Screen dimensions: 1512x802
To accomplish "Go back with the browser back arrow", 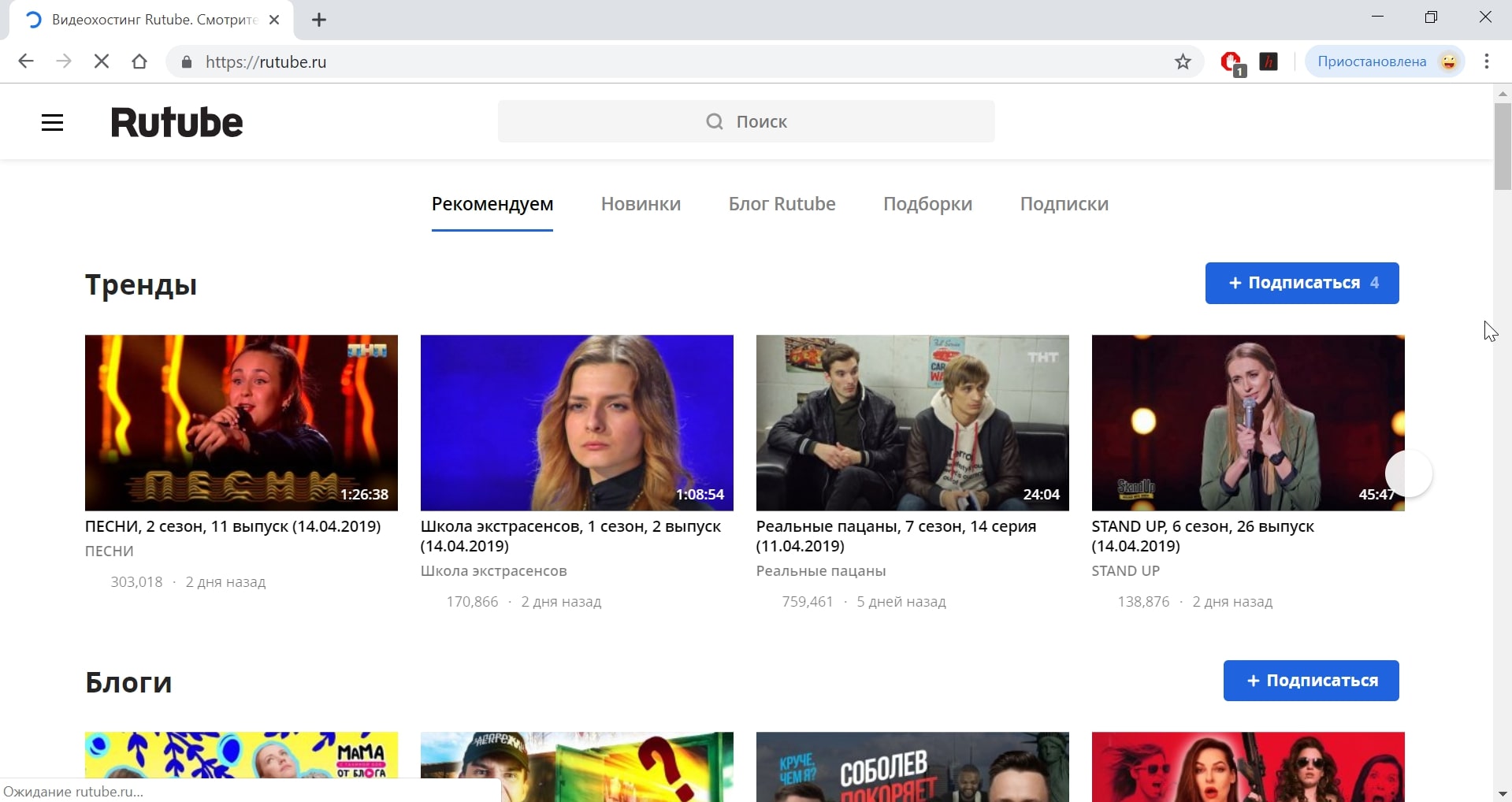I will (26, 61).
